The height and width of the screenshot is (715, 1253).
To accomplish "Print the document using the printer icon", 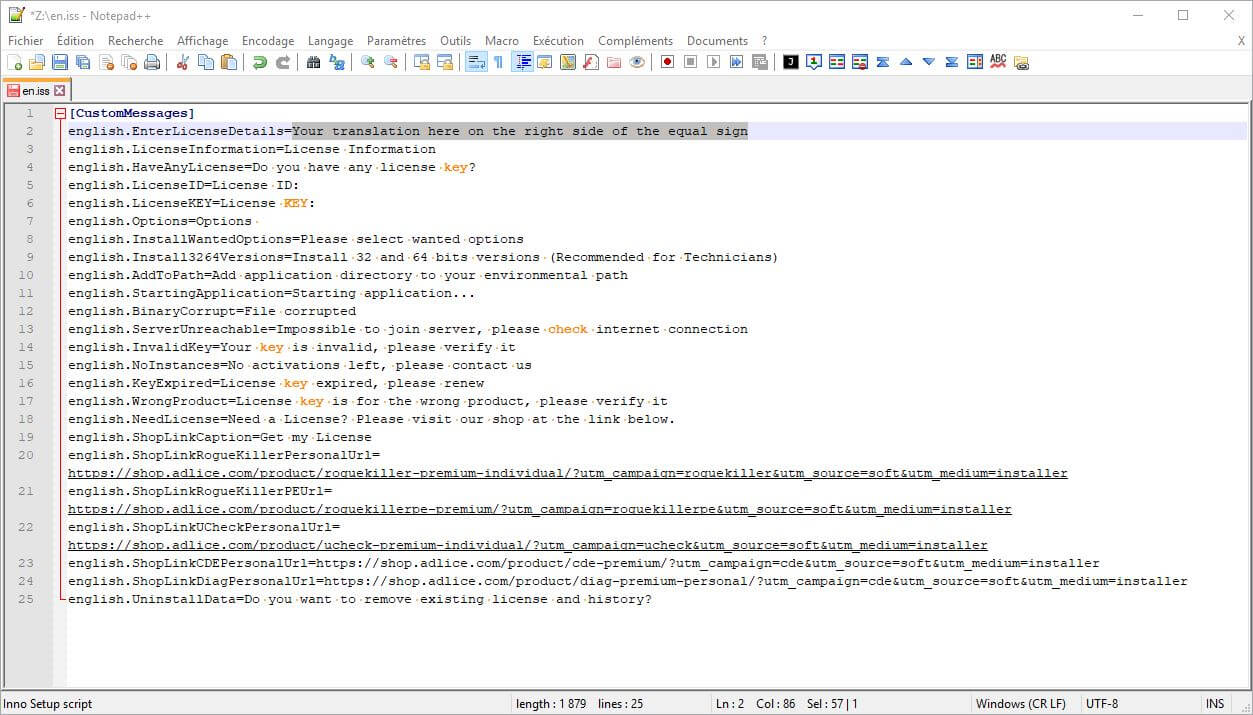I will [x=151, y=63].
